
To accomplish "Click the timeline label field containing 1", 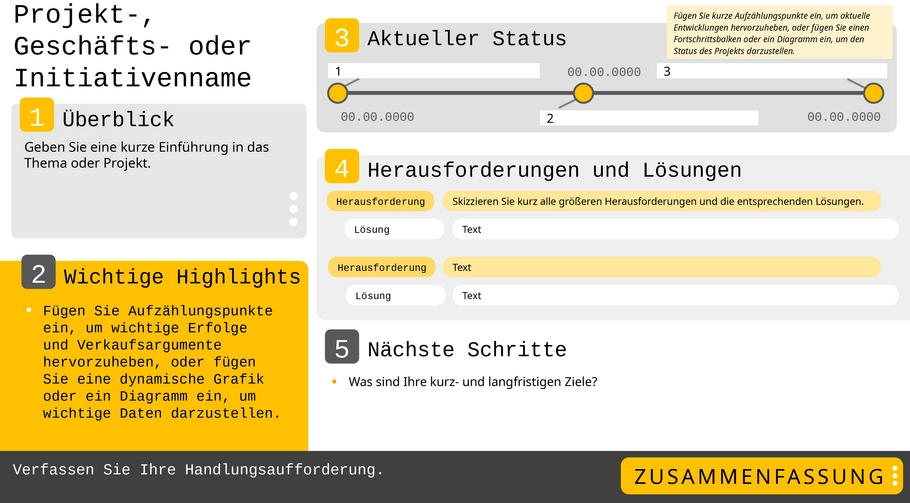I will pyautogui.click(x=433, y=71).
